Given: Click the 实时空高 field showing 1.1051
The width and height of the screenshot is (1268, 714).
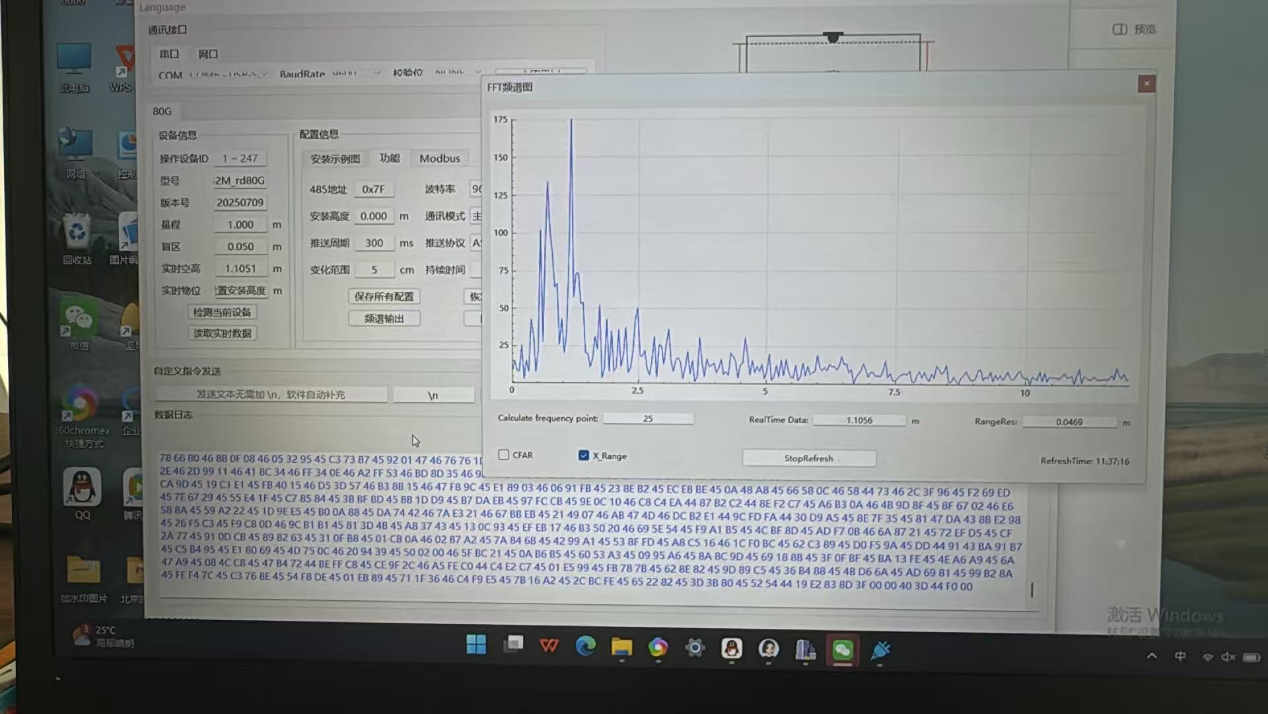Looking at the screenshot, I should pos(240,269).
